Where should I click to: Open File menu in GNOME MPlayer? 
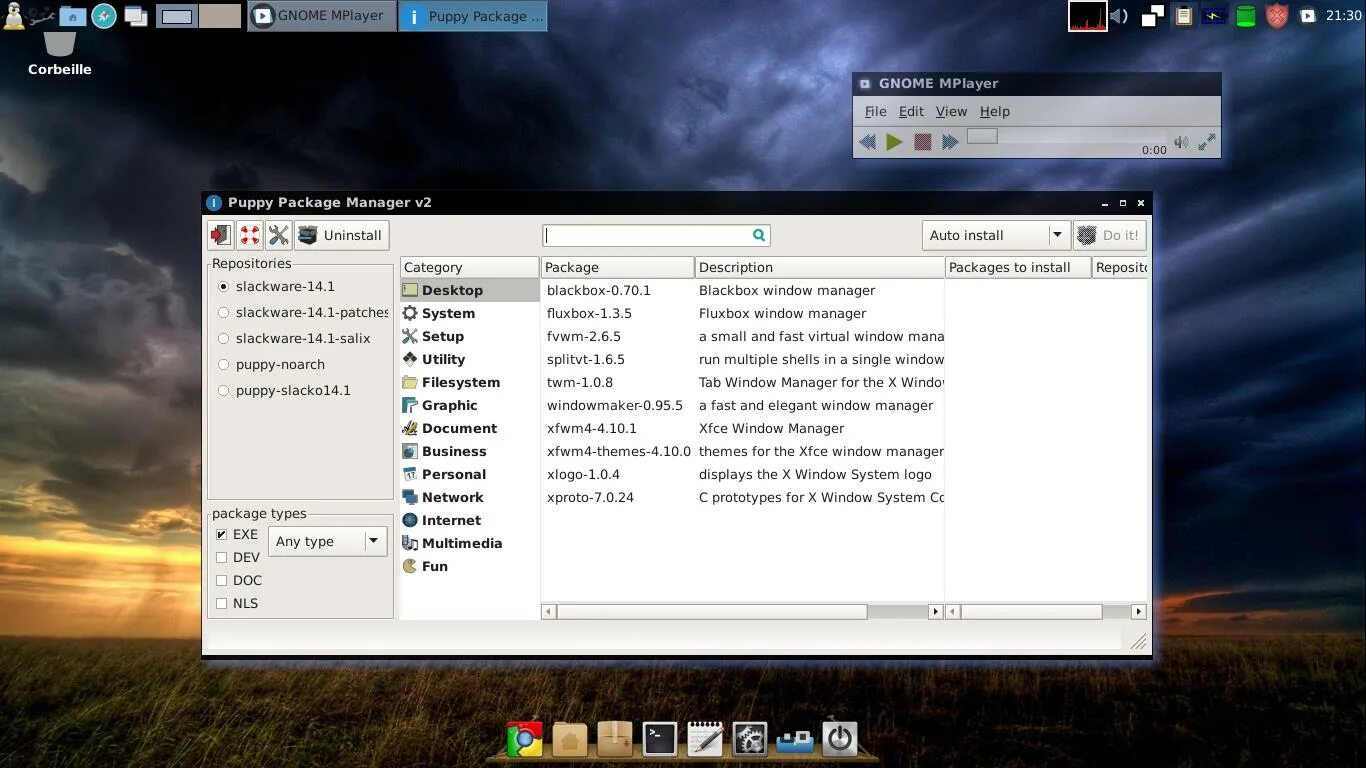(x=876, y=111)
